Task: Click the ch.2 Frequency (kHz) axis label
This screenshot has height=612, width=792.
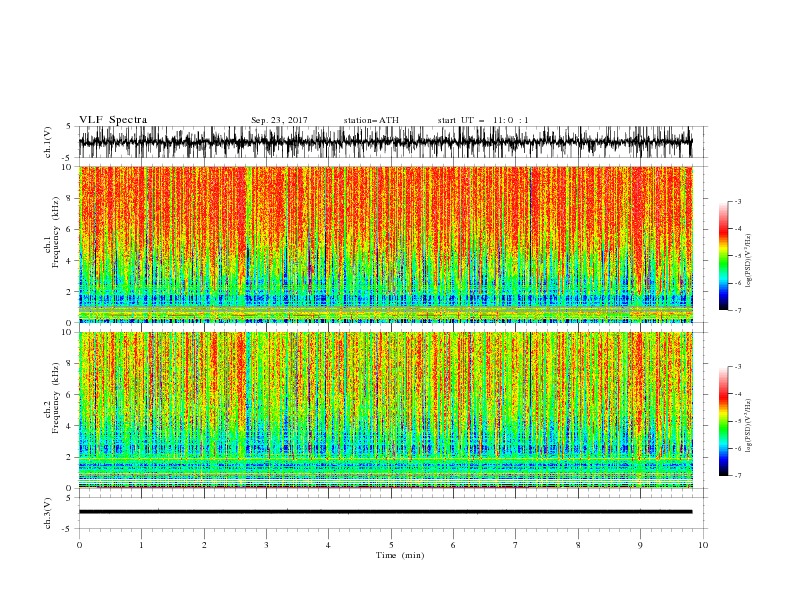Action: (52, 398)
